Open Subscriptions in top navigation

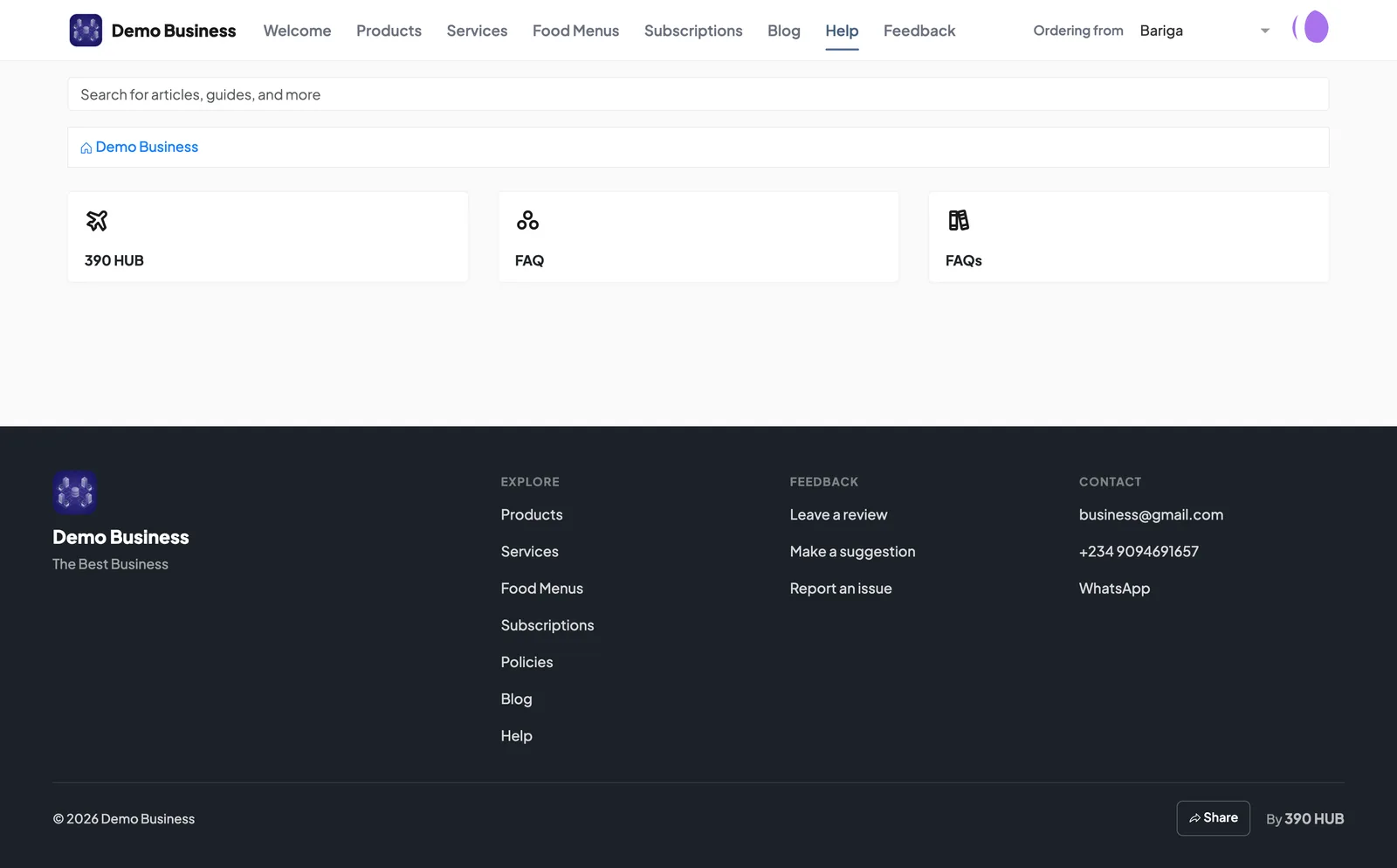point(693,31)
